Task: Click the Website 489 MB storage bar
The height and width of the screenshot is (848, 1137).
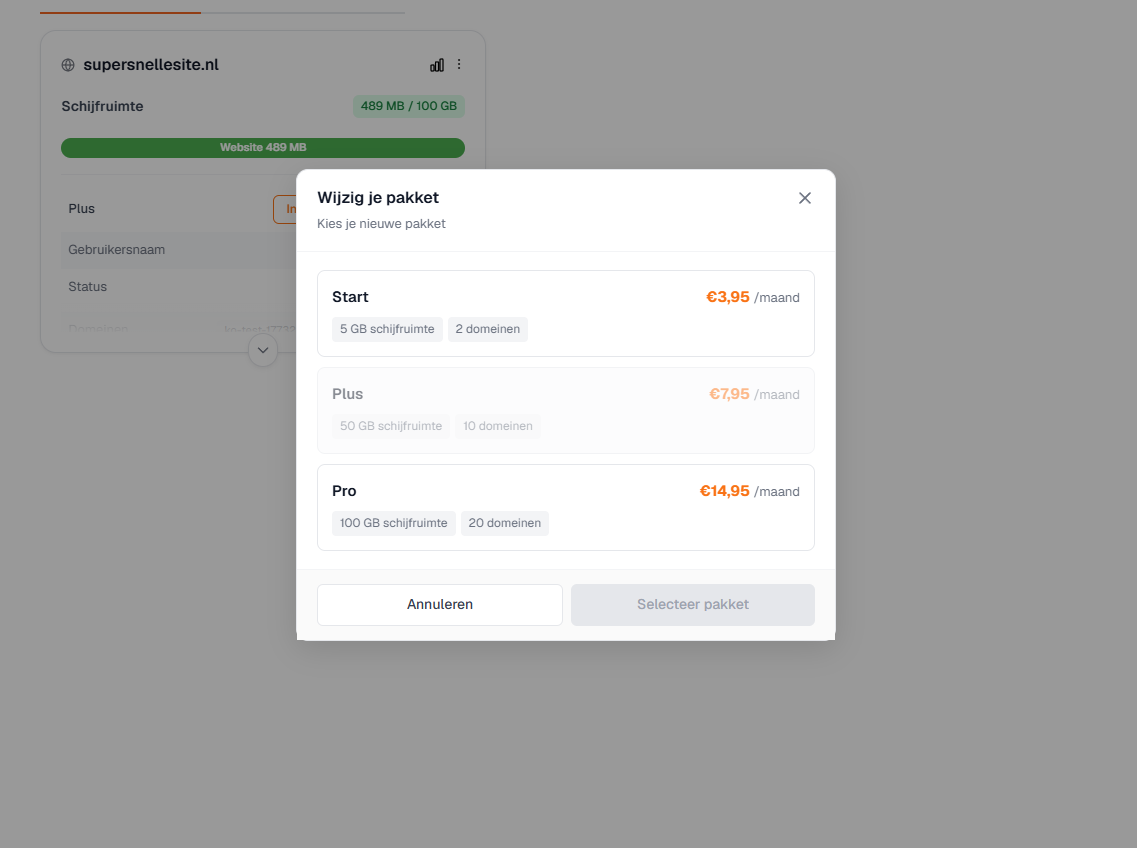Action: [x=262, y=147]
